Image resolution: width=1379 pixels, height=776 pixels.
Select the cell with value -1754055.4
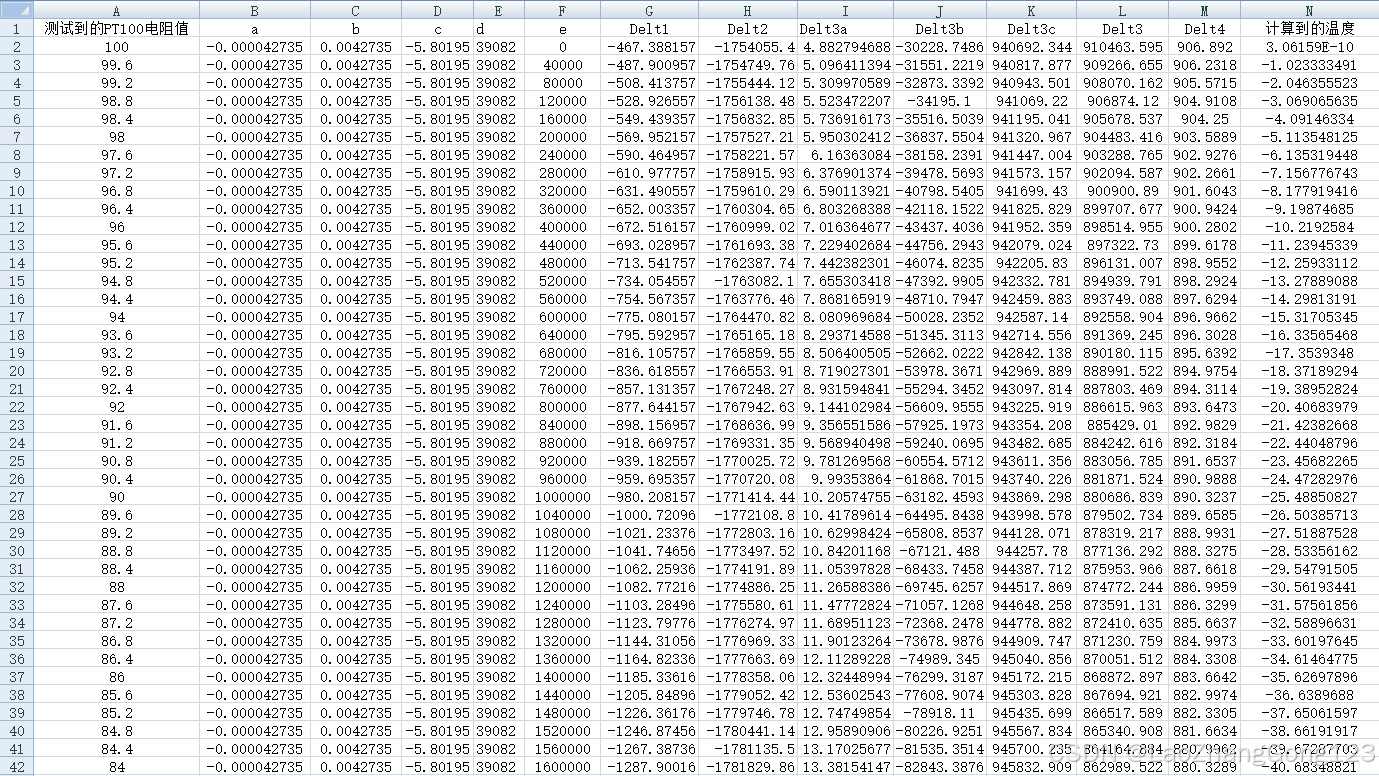[x=748, y=47]
